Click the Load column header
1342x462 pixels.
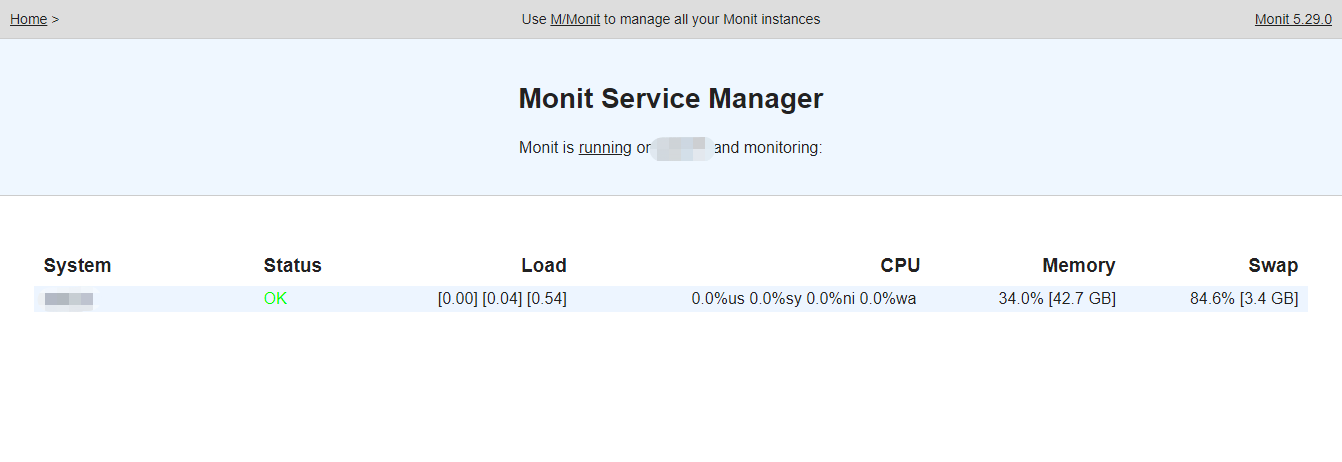point(544,265)
